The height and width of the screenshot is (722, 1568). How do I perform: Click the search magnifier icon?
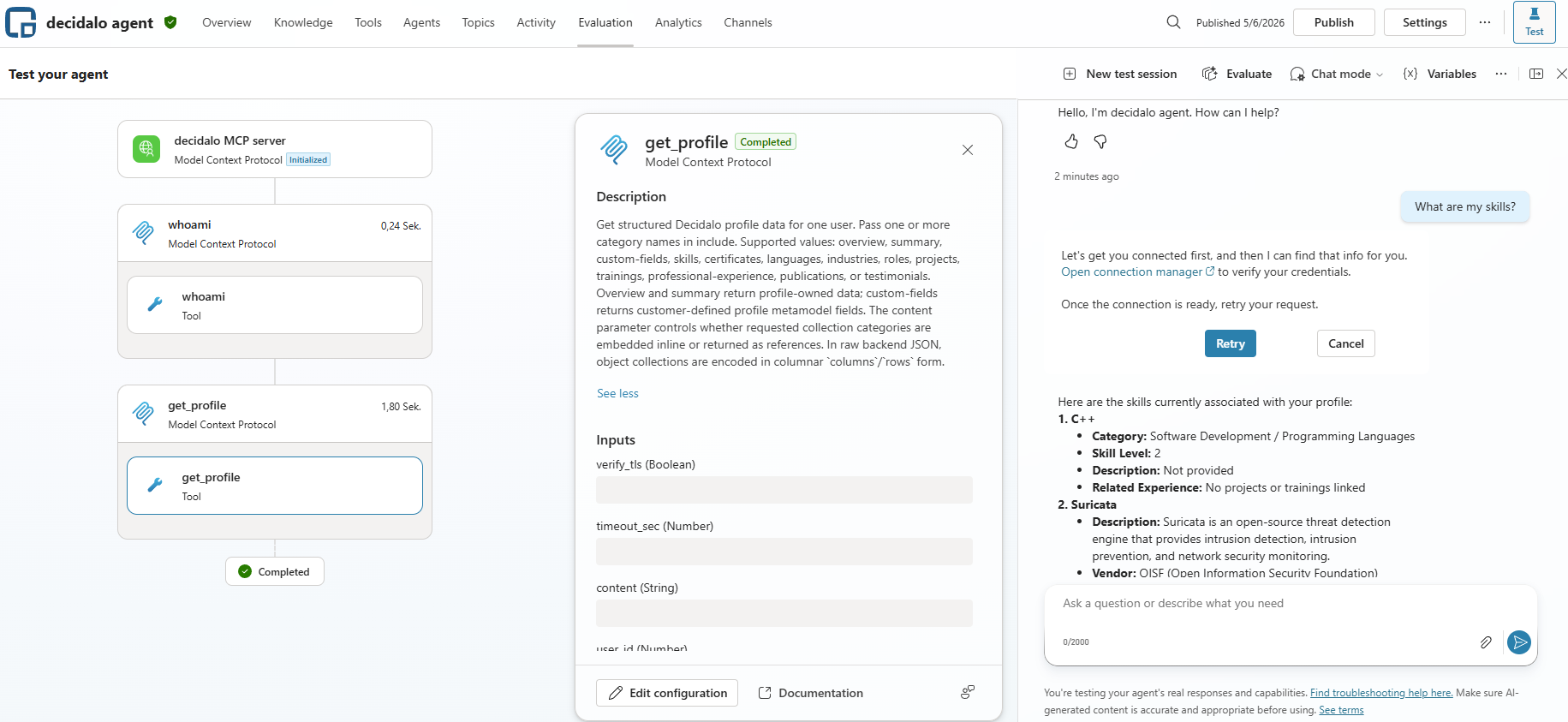[1173, 22]
